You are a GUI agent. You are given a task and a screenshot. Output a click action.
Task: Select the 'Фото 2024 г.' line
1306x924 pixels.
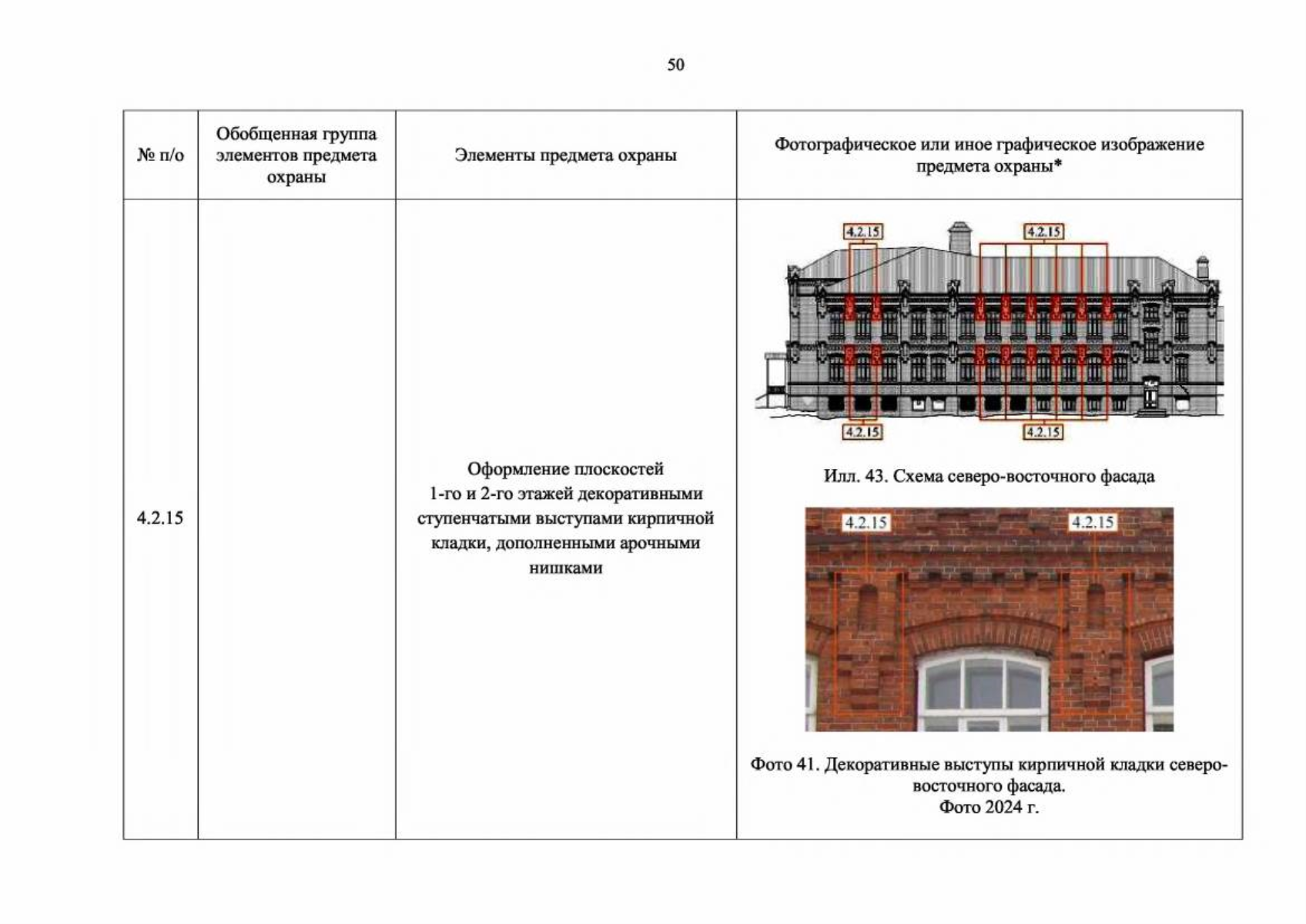point(989,807)
